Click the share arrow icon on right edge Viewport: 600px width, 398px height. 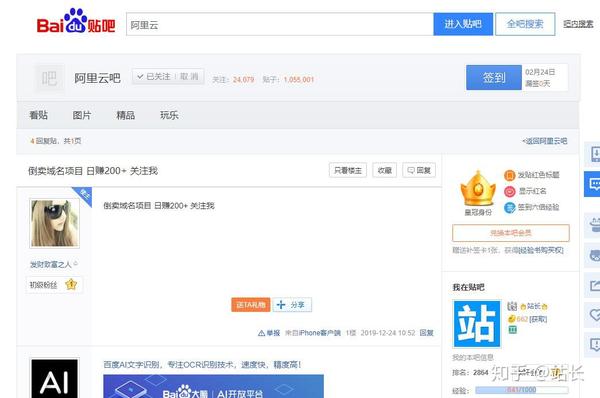[593, 285]
